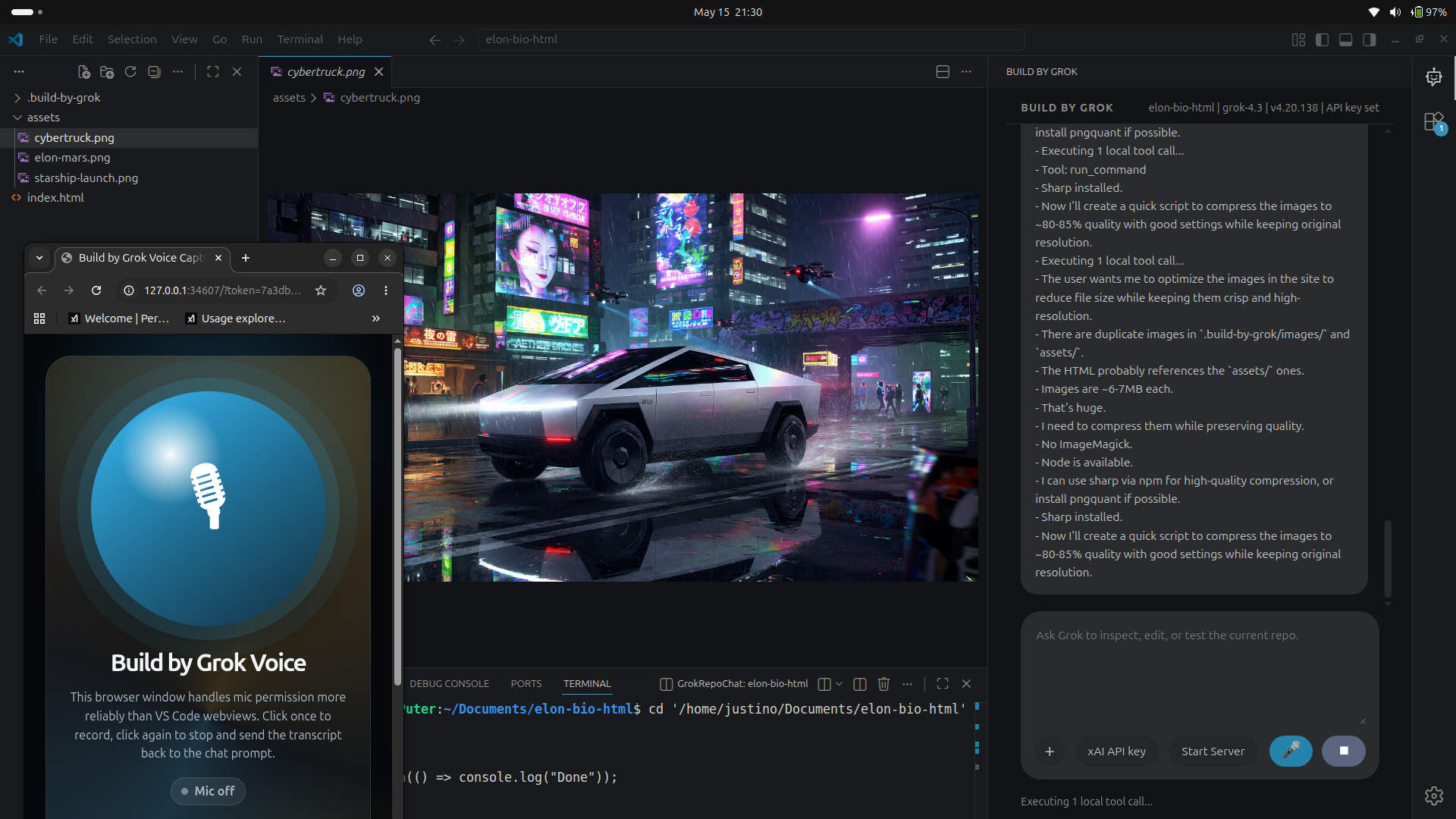Screen dimensions: 1456x819
Task: View site information icon in address bar
Action: pyautogui.click(x=129, y=290)
